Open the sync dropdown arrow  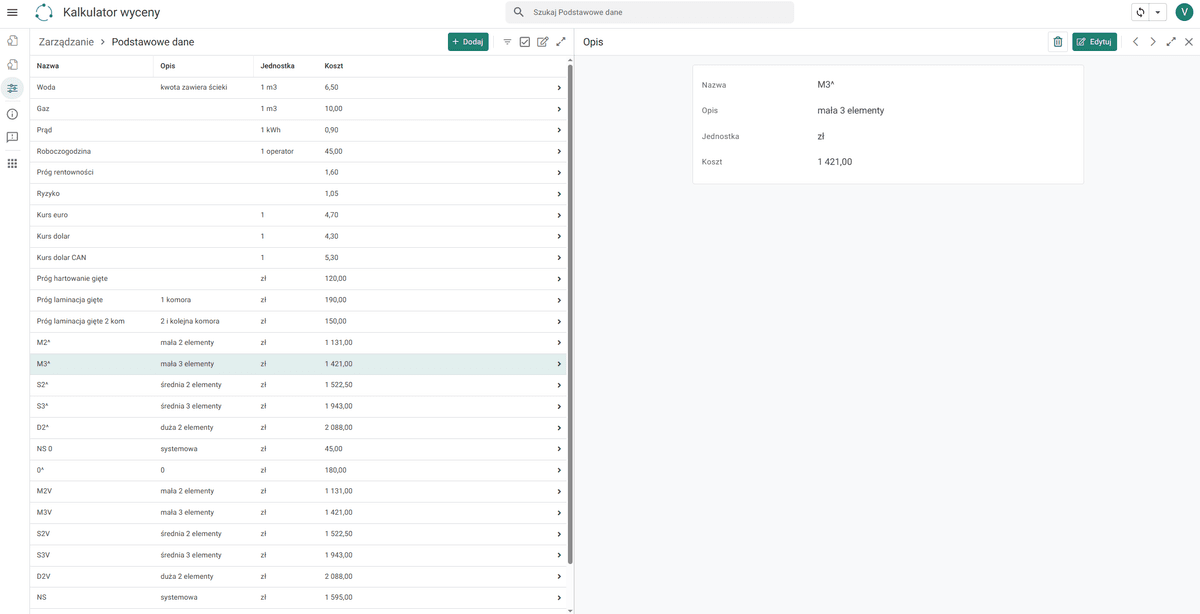(x=1158, y=12)
